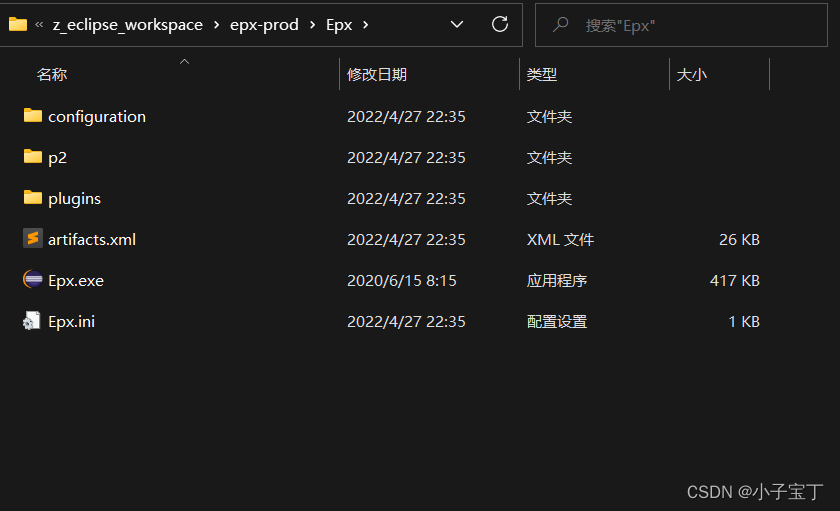This screenshot has height=511, width=840.
Task: Click the Epx.ini settings file icon
Action: [x=32, y=320]
